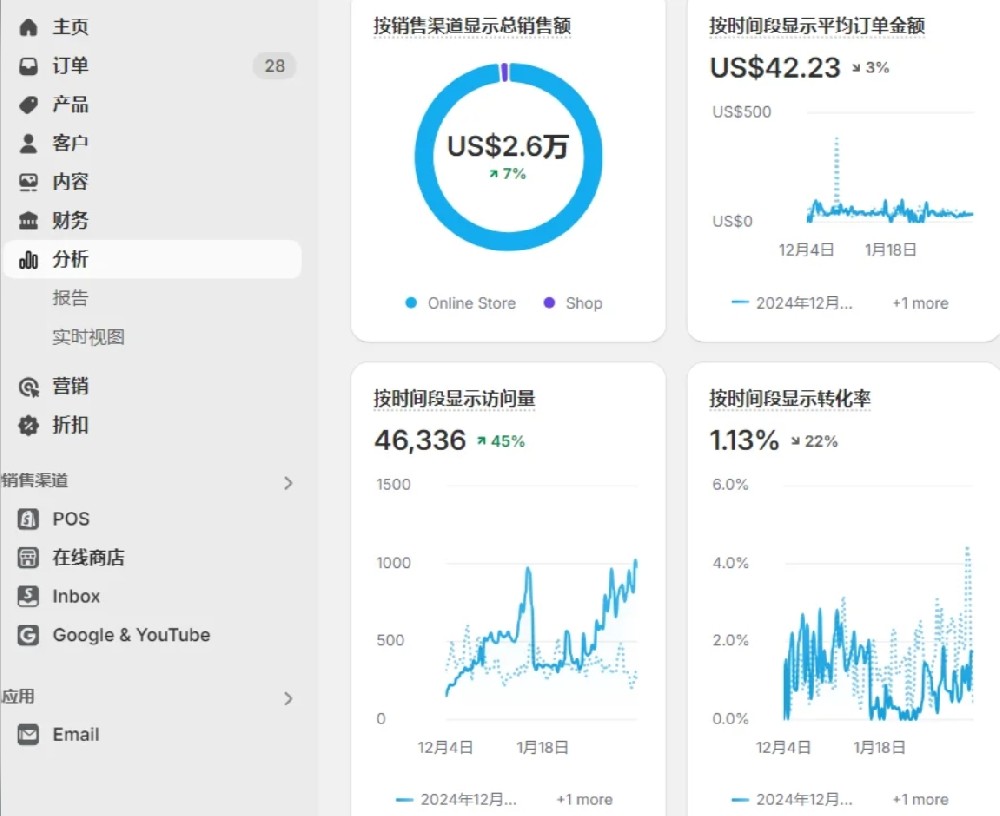
Task: Click the 1.13% conversion rate figure
Action: coord(744,441)
